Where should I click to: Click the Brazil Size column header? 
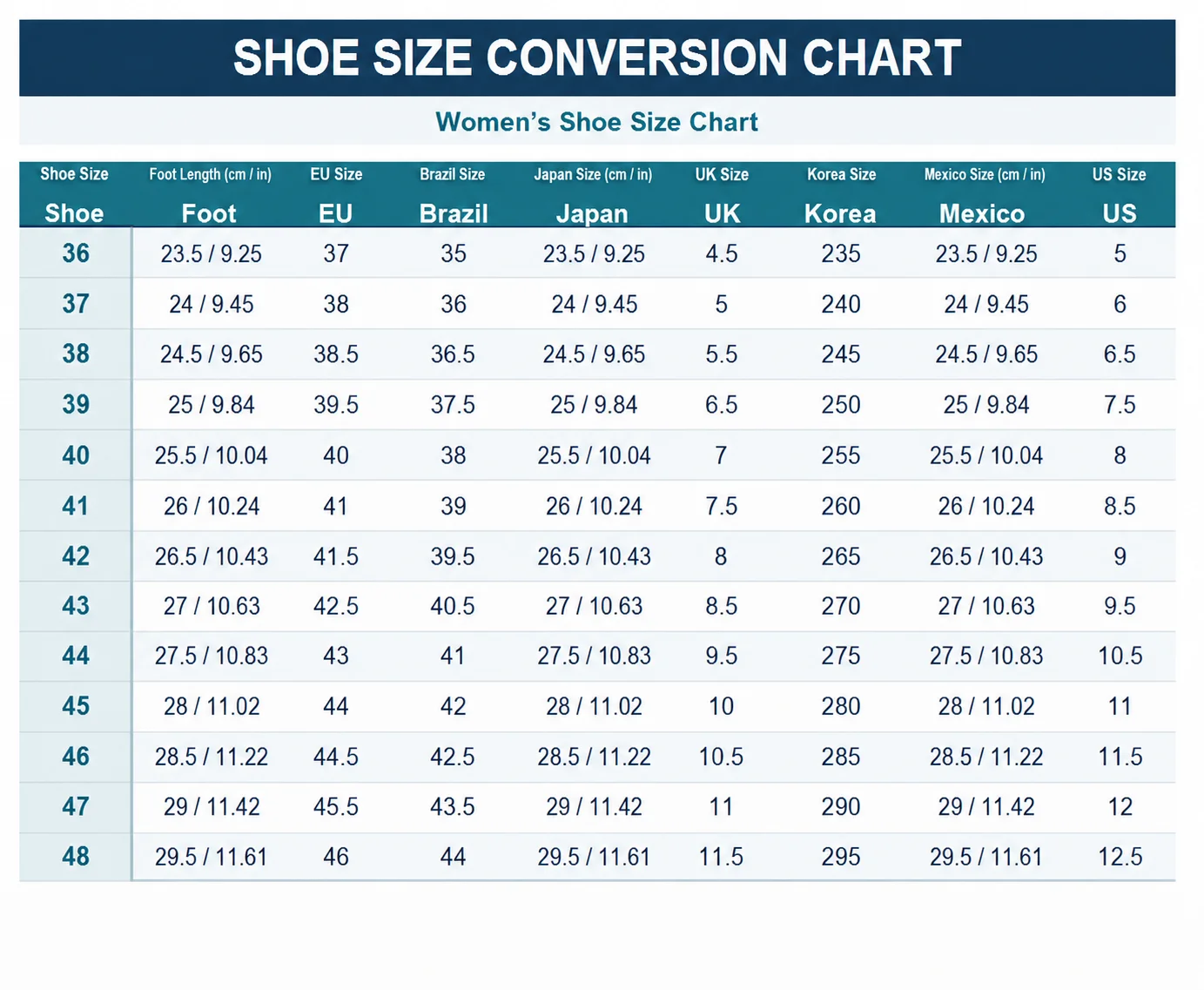point(453,194)
